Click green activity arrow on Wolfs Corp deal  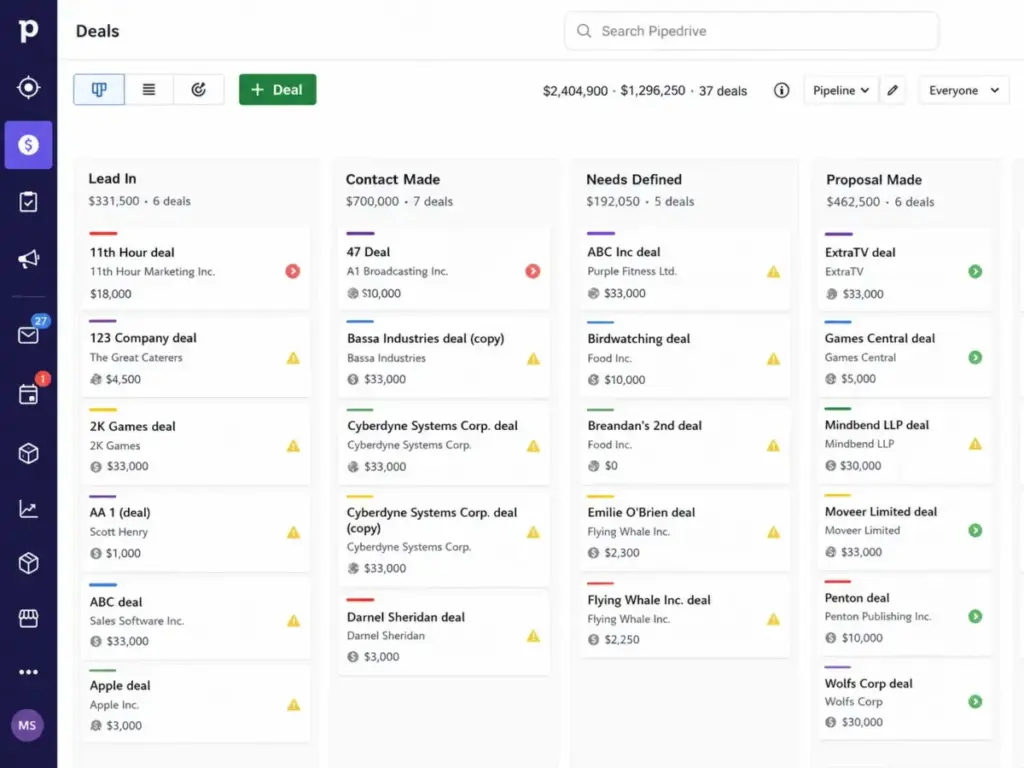(x=975, y=701)
